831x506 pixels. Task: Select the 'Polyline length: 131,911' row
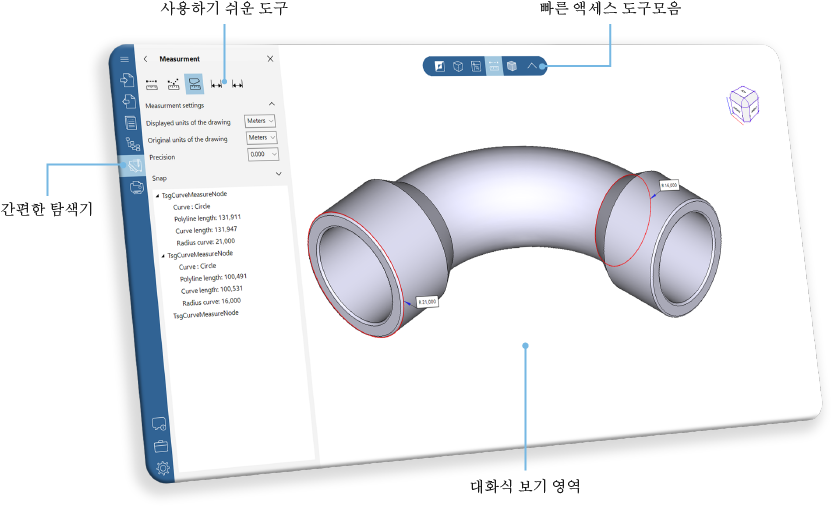click(x=207, y=218)
